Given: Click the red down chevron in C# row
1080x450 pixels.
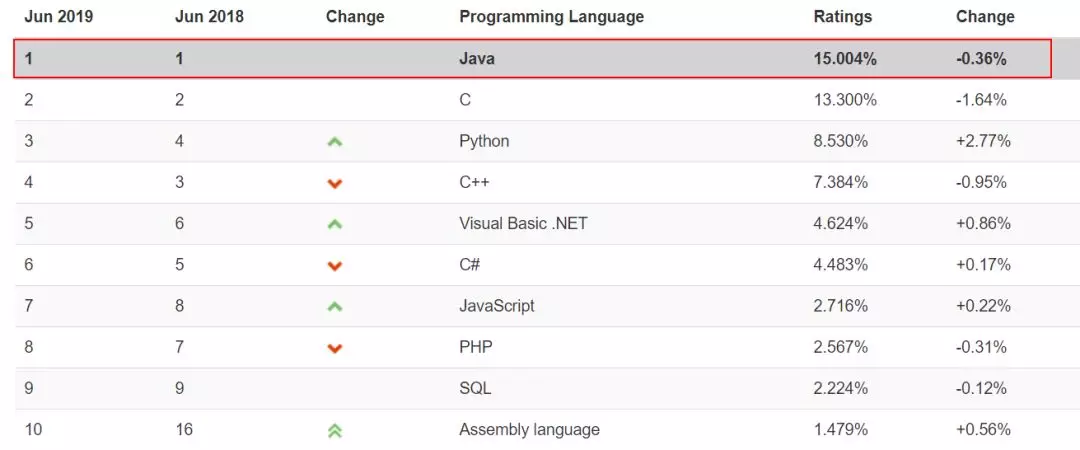Looking at the screenshot, I should tap(335, 265).
